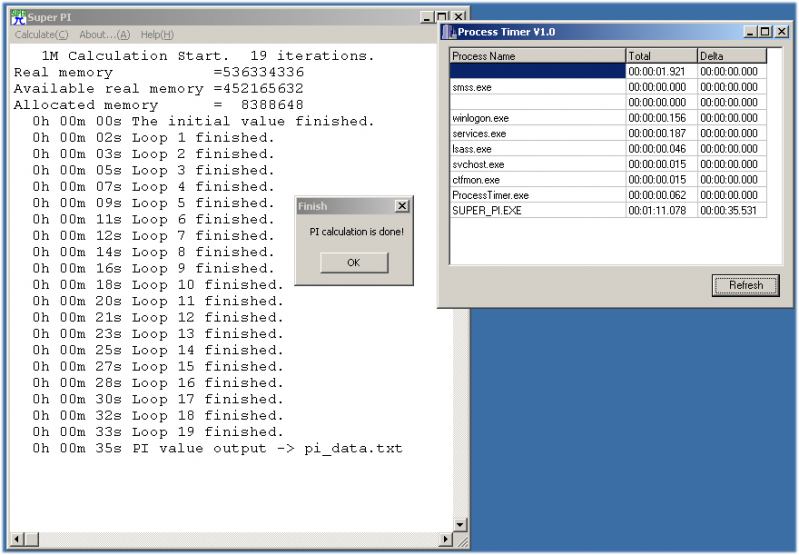This screenshot has height=555, width=799.
Task: Click total time 00:01:11.078 cell
Action: [x=661, y=210]
